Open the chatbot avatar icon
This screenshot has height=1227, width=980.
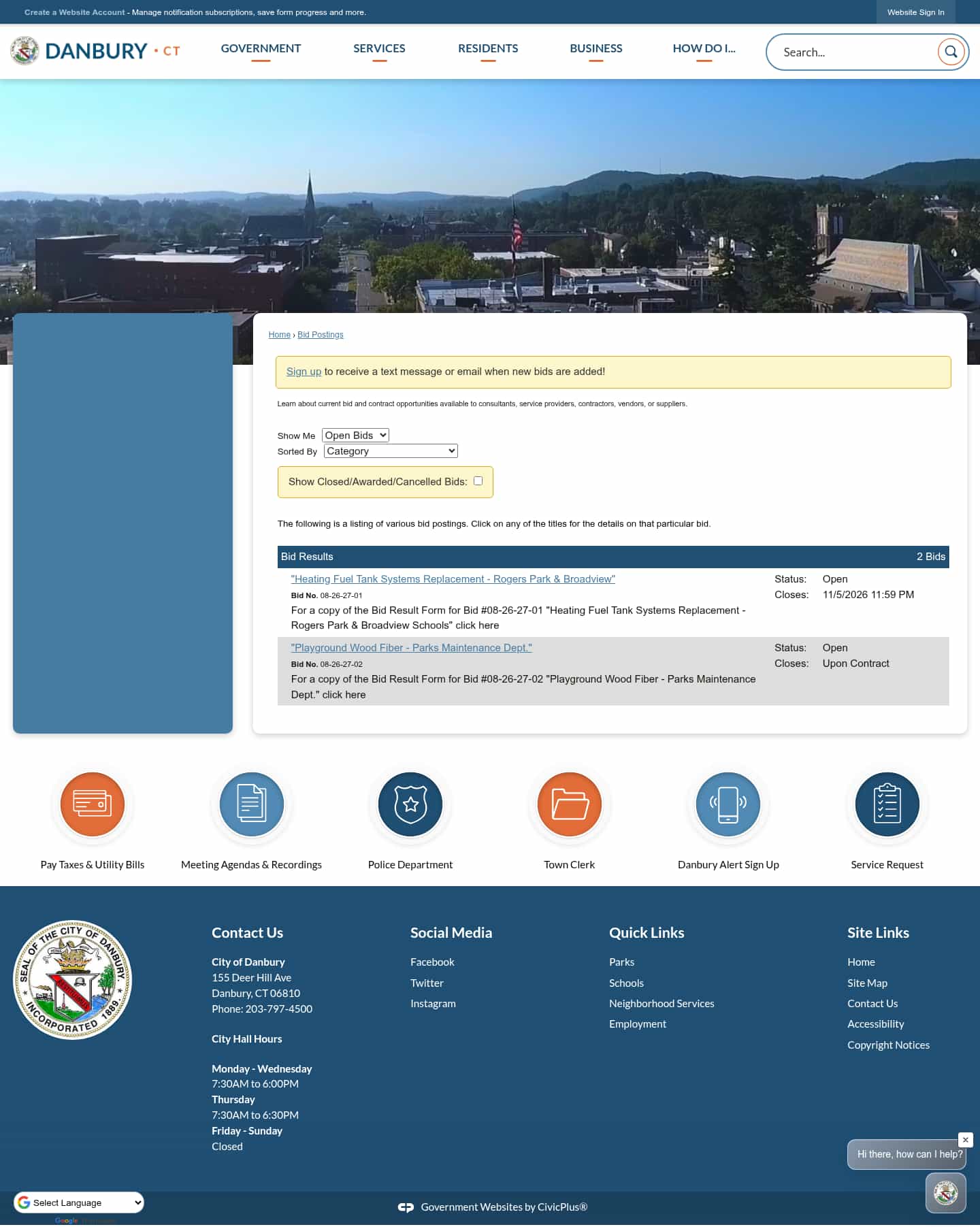[x=946, y=1193]
